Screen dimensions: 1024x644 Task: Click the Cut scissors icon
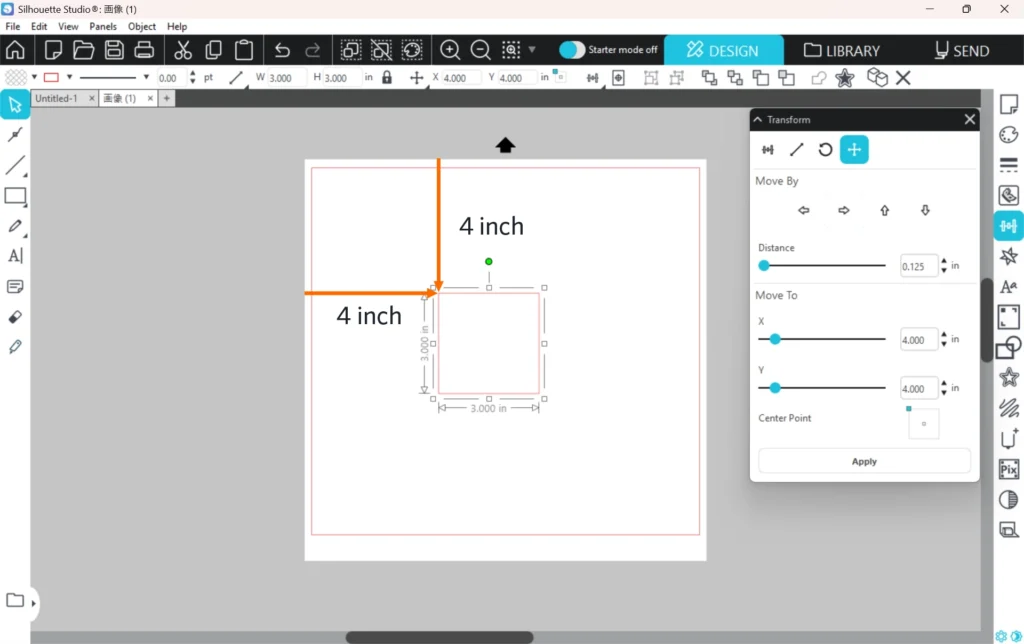pos(183,50)
